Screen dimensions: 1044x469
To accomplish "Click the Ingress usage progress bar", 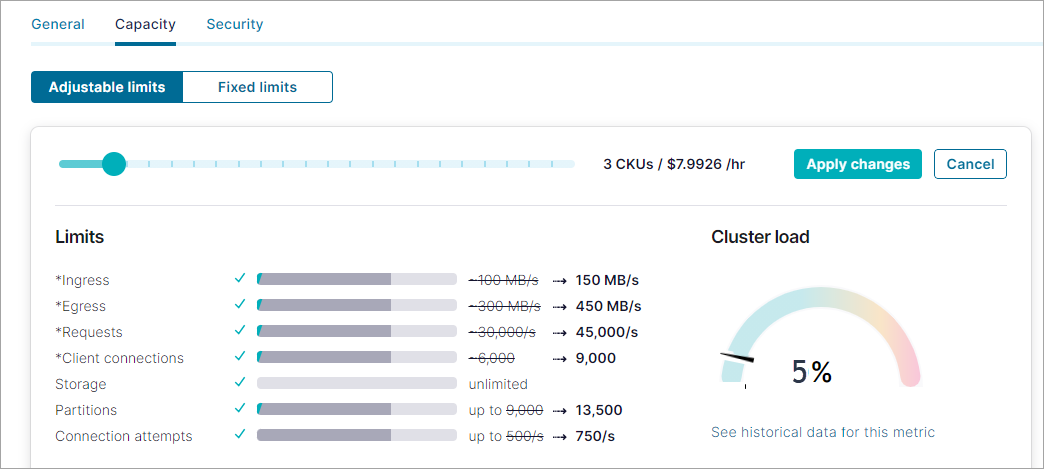I will (357, 280).
